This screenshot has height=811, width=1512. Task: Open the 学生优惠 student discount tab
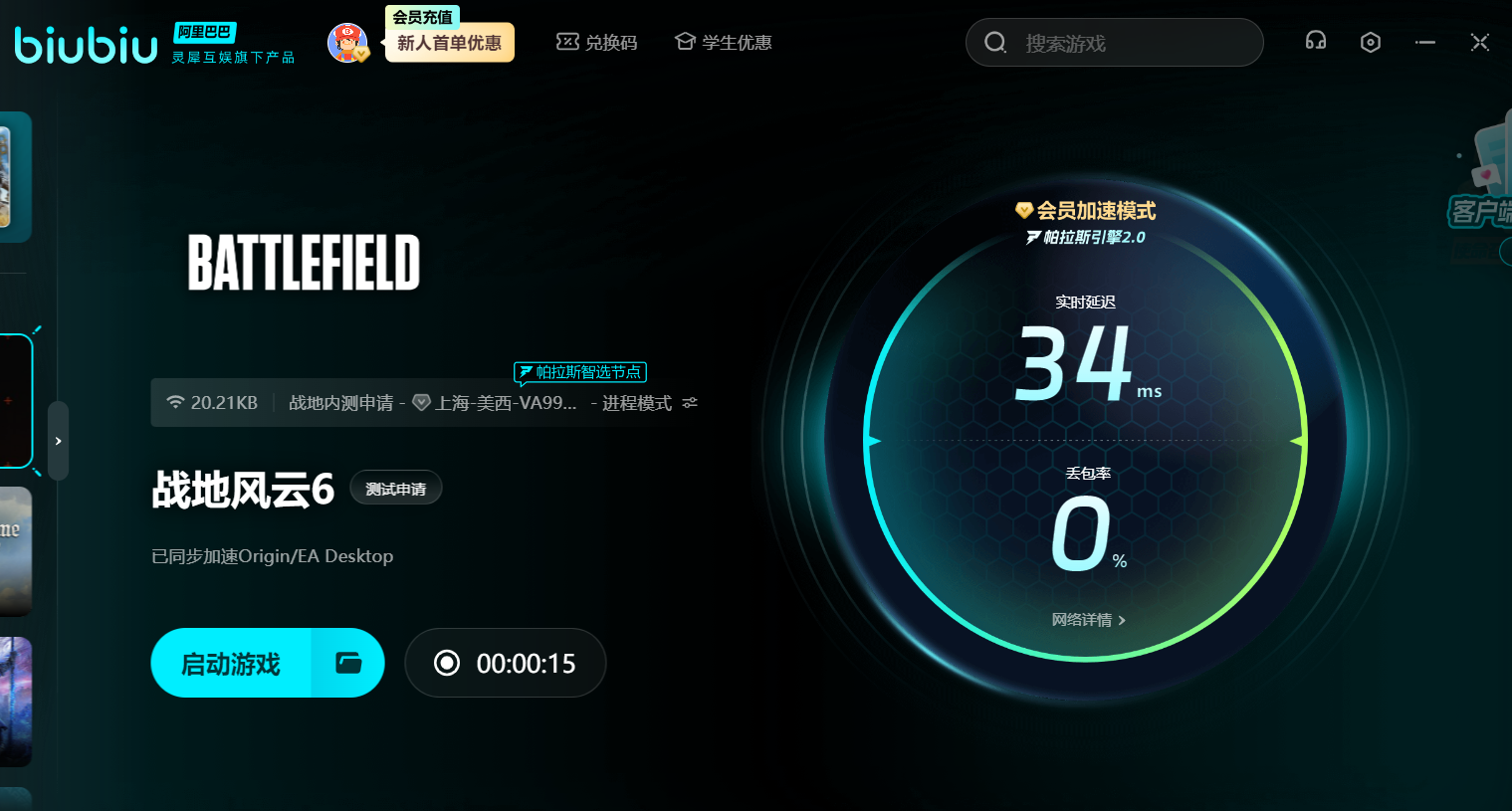click(724, 43)
